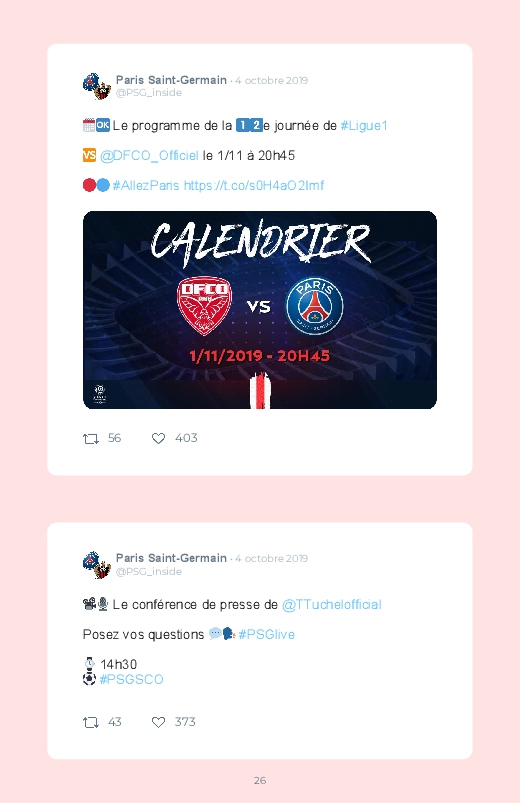Click the 403 likes count

[186, 438]
